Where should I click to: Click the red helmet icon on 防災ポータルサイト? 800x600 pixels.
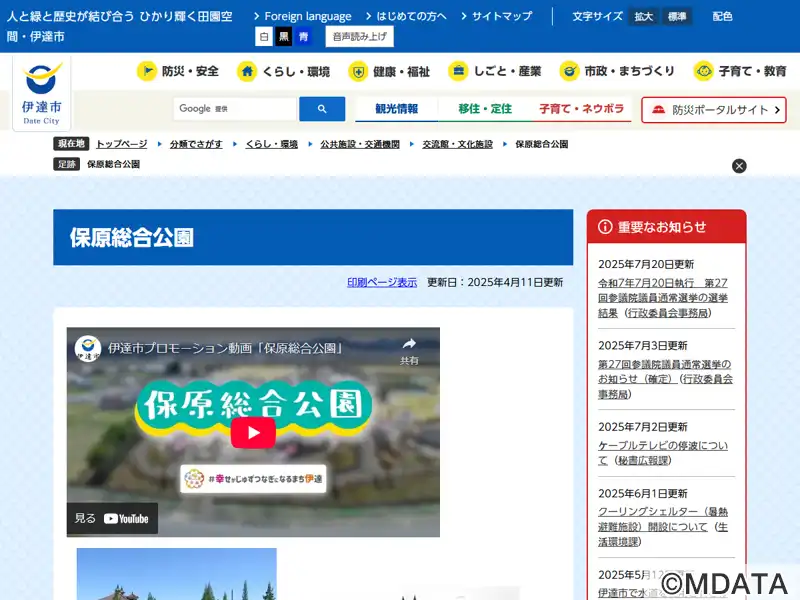tap(658, 110)
